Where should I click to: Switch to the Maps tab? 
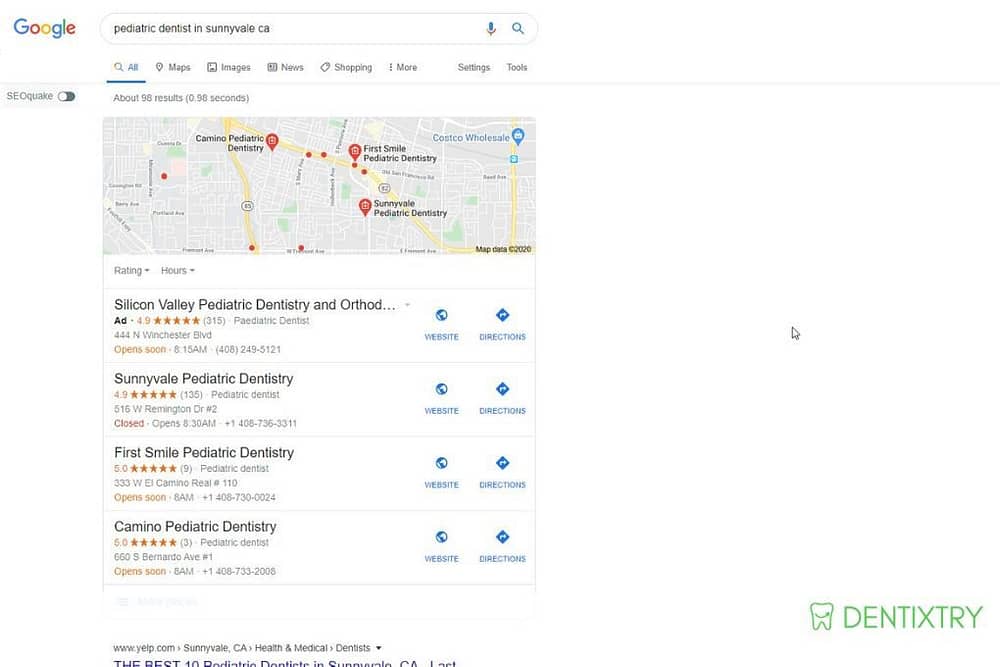pyautogui.click(x=173, y=67)
